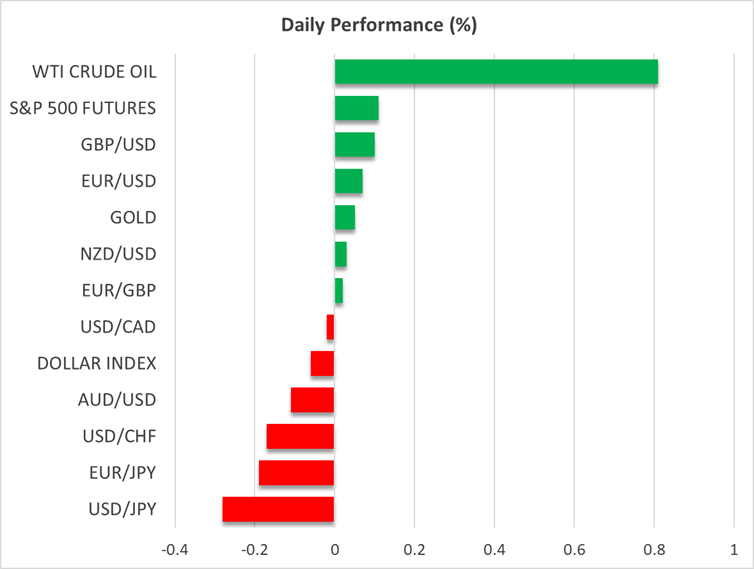
Task: Click the S&P 500 Futures green bar
Action: 356,108
